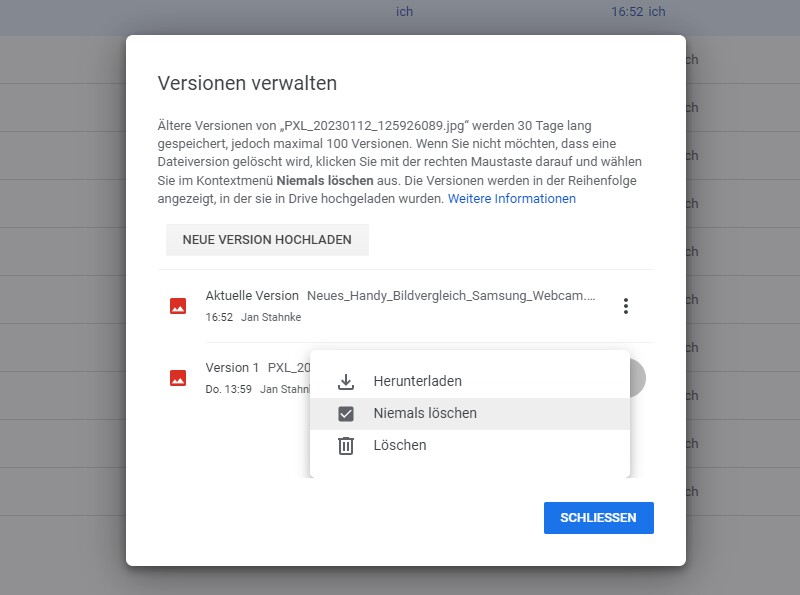This screenshot has height=595, width=800.
Task: Click the gray options circle on Version 1 row
Action: [x=637, y=377]
